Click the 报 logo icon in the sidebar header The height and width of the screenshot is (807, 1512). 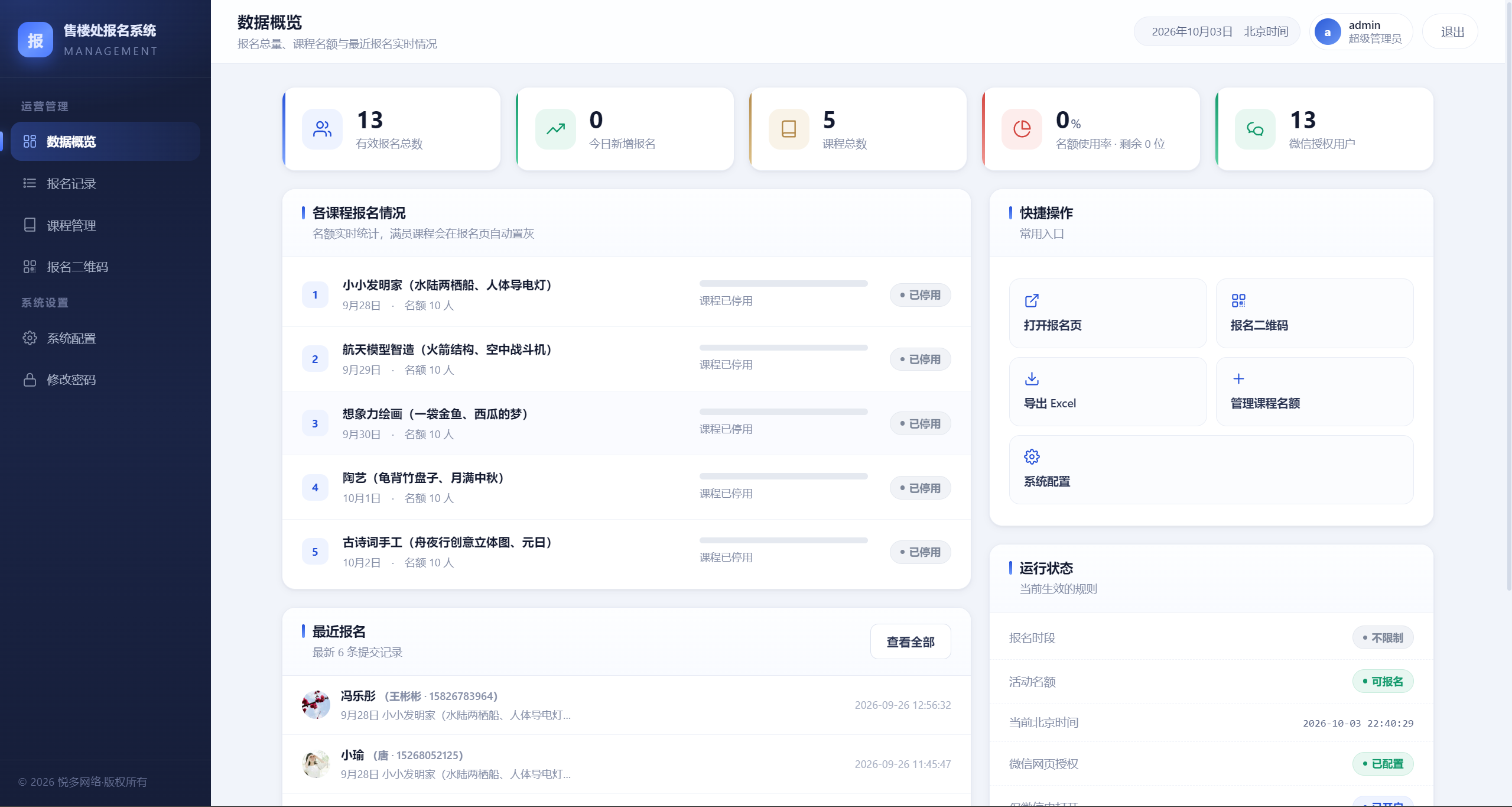click(35, 40)
